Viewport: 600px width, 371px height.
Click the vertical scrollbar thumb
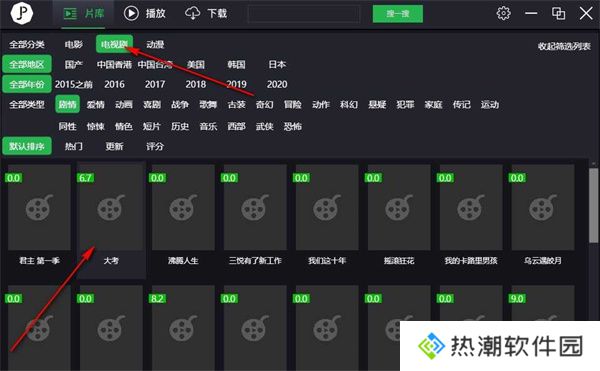tap(593, 205)
